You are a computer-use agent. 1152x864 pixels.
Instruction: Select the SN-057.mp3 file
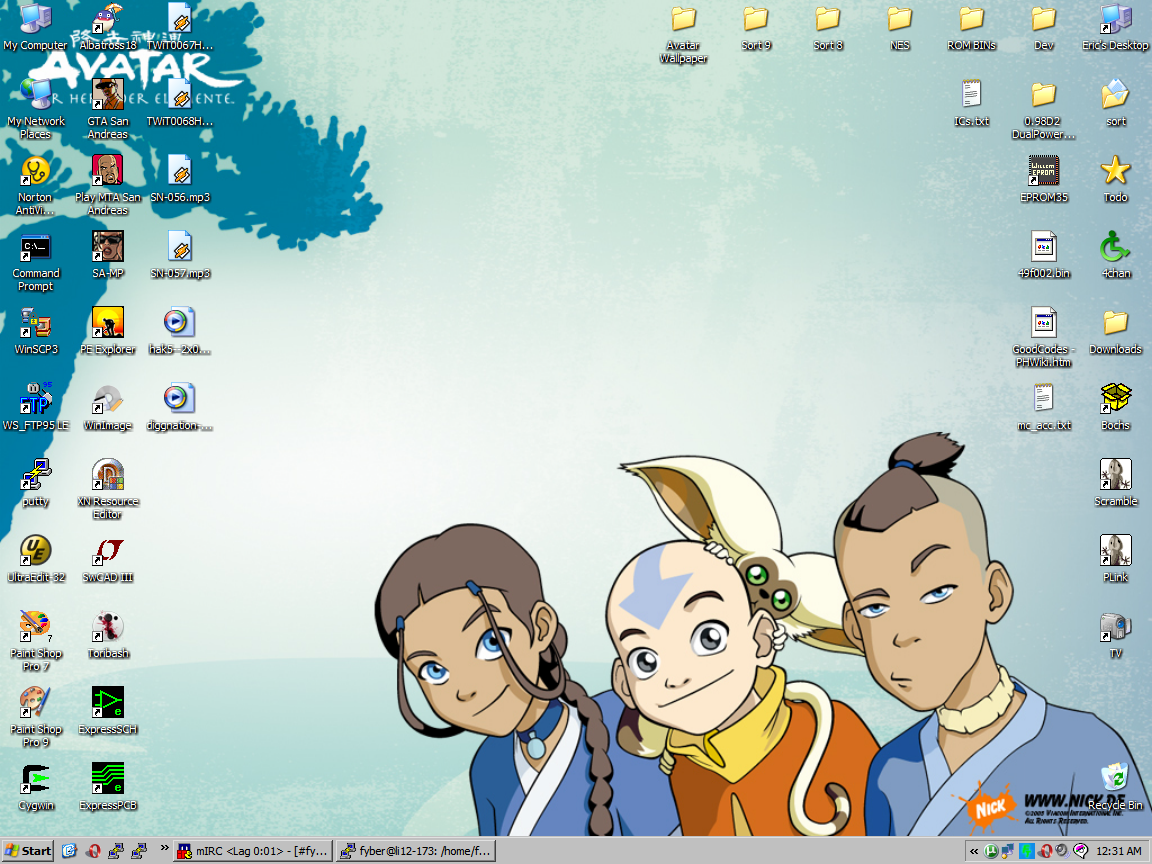click(180, 255)
